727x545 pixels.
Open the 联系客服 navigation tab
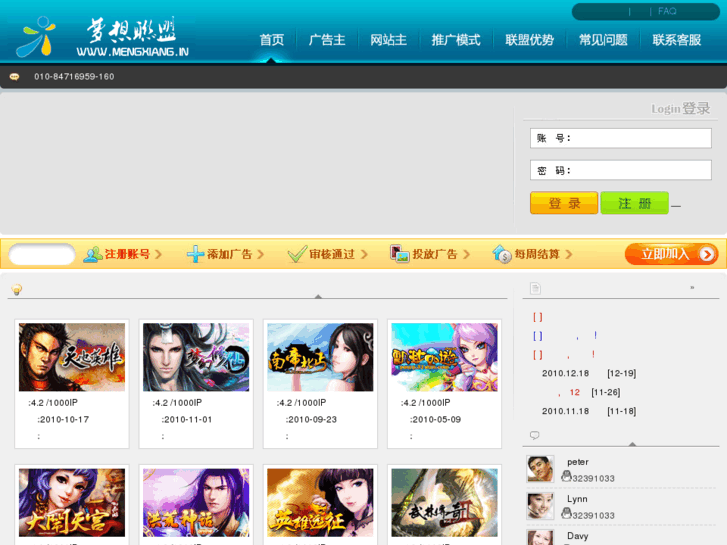click(x=676, y=40)
